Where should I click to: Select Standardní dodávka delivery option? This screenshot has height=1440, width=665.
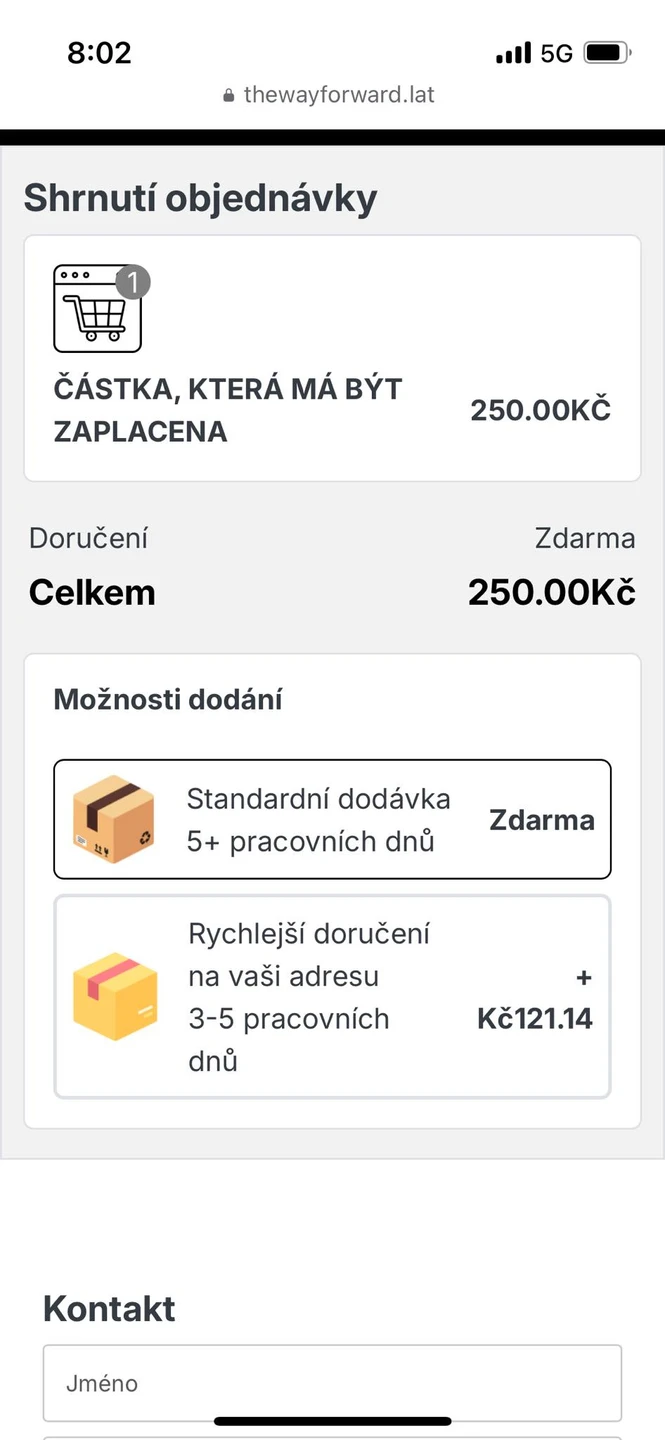318,819
